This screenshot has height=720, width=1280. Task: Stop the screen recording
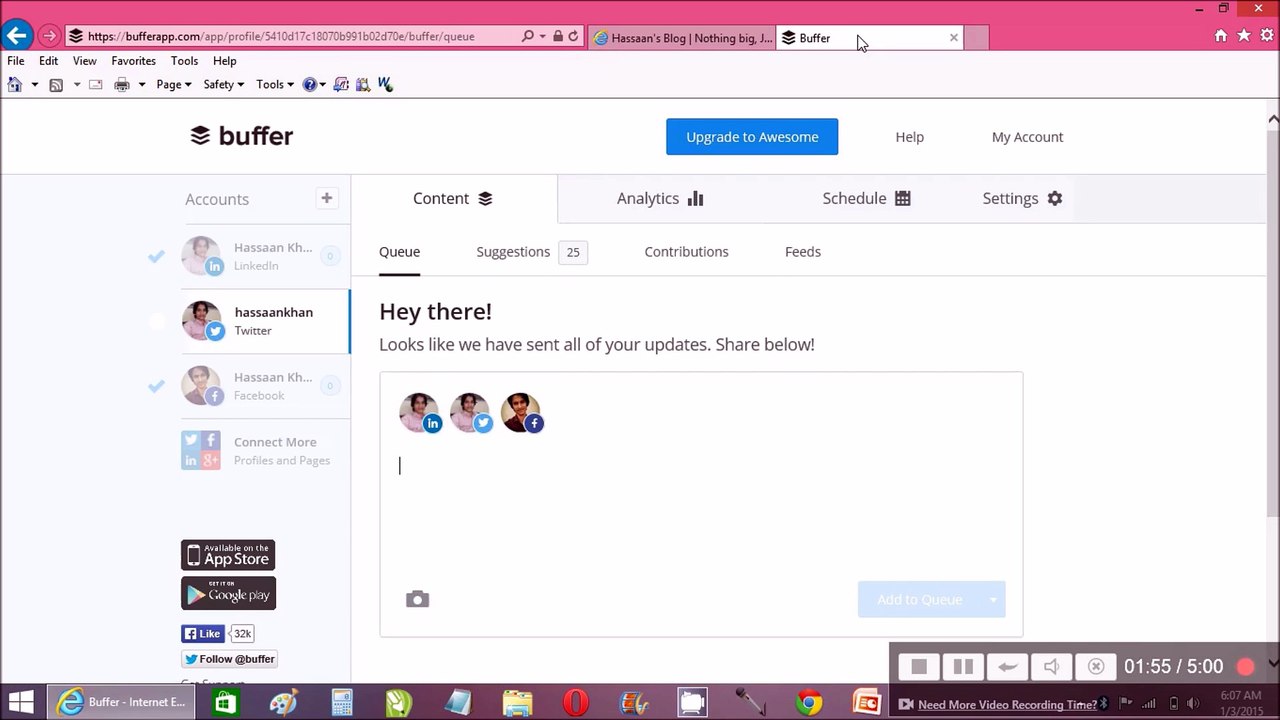[919, 667]
